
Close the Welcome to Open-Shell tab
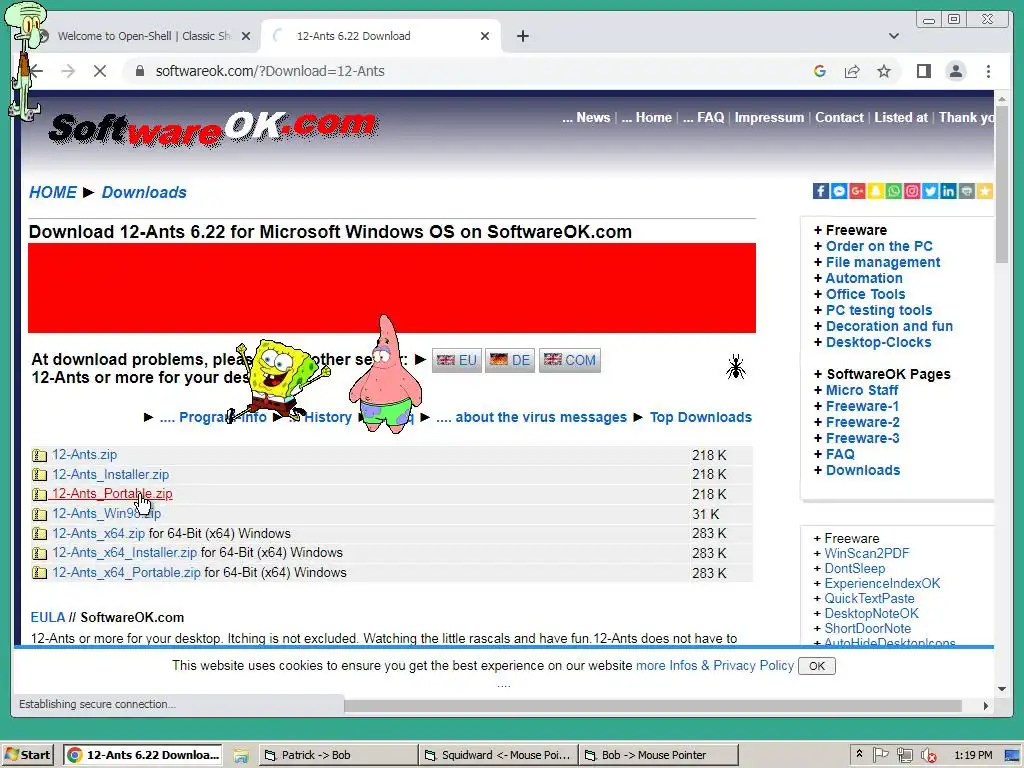coord(246,36)
